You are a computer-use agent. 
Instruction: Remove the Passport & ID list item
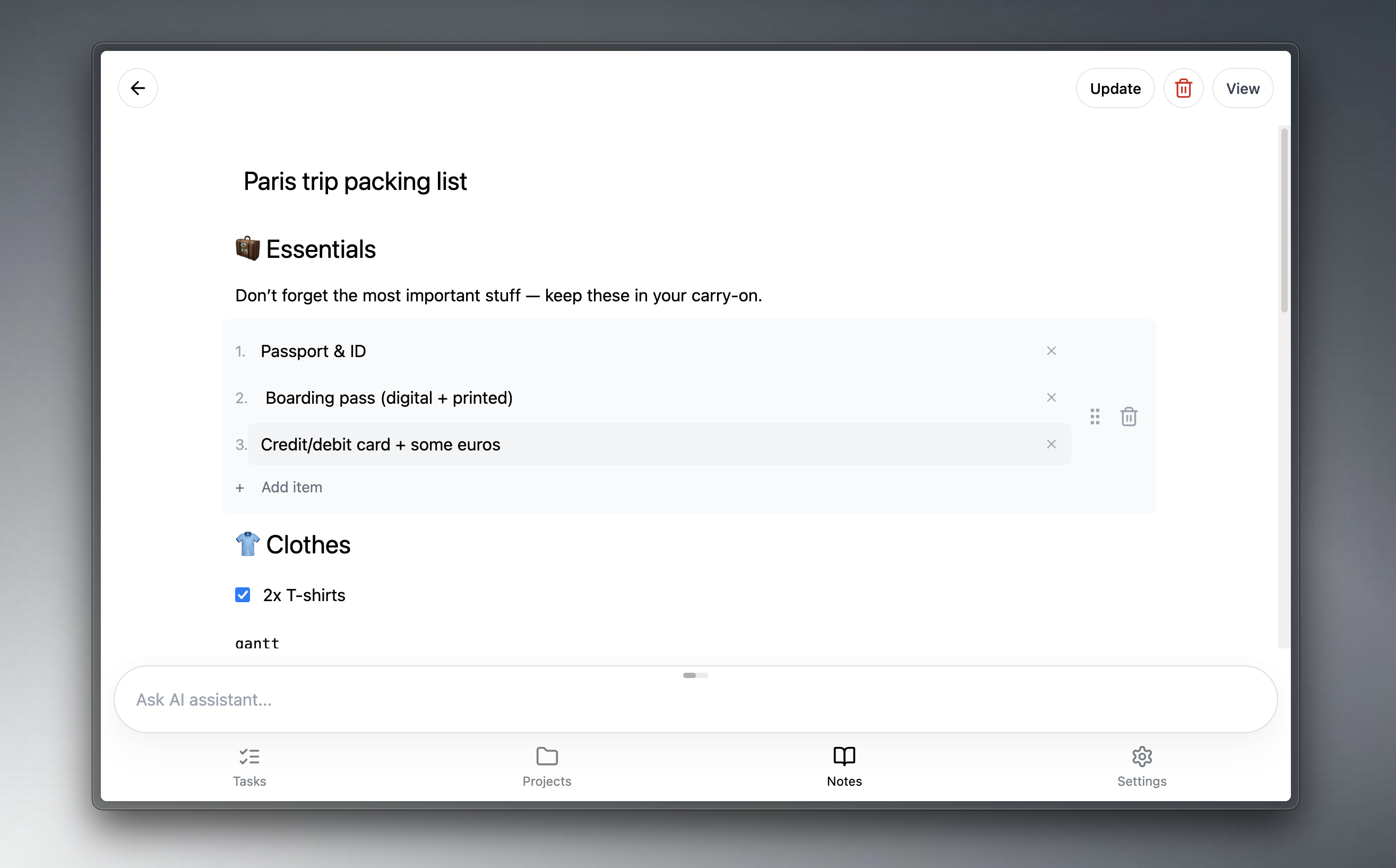pyautogui.click(x=1051, y=351)
